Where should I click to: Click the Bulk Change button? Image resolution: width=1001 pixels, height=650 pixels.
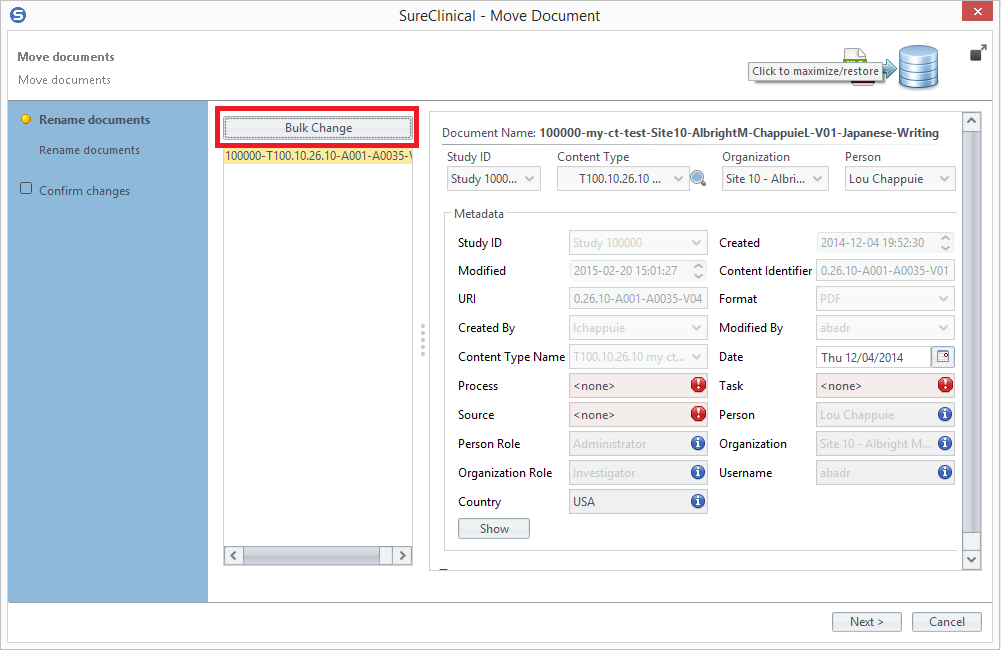click(318, 128)
